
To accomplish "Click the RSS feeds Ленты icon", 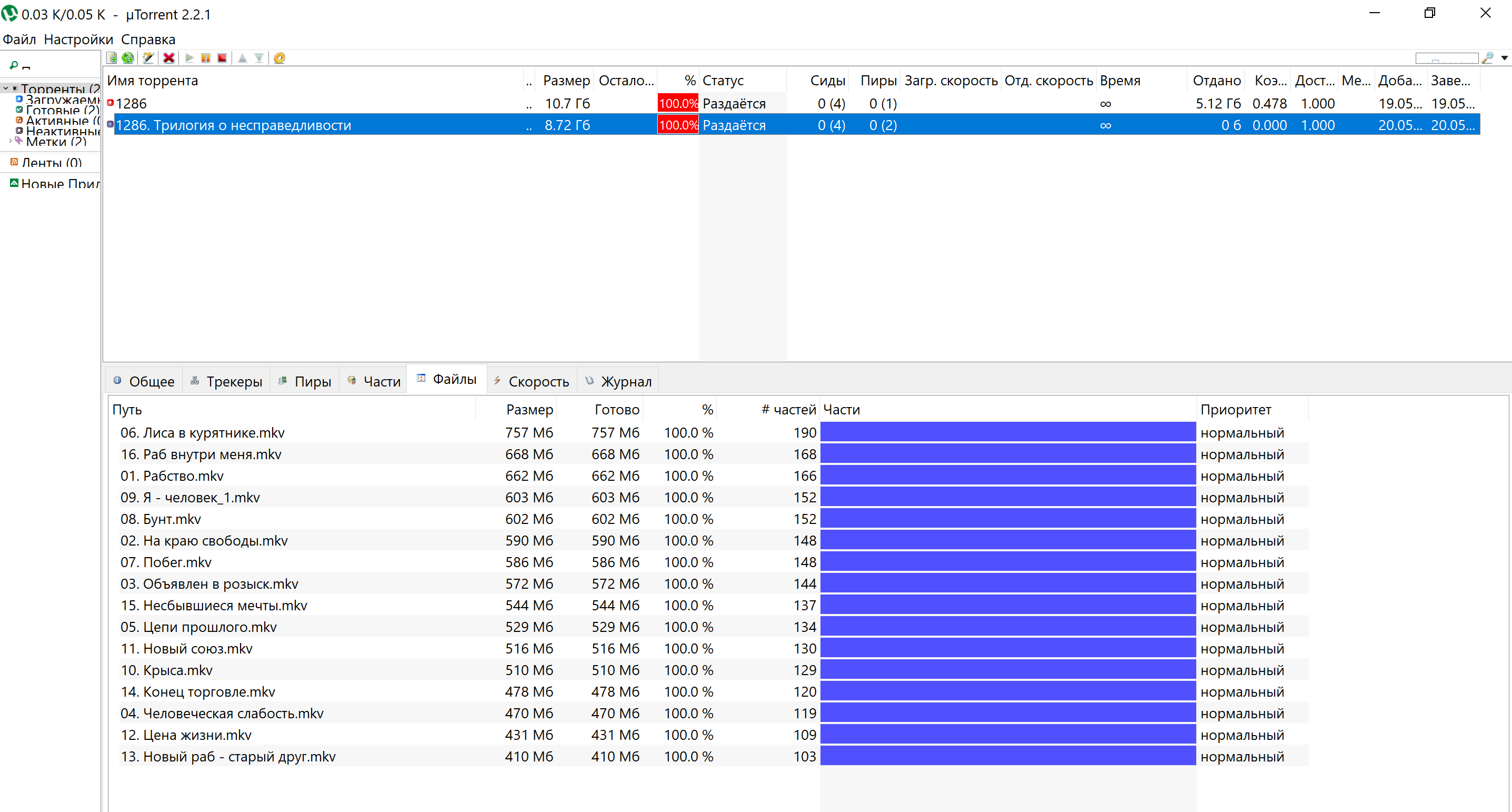I will pos(14,162).
